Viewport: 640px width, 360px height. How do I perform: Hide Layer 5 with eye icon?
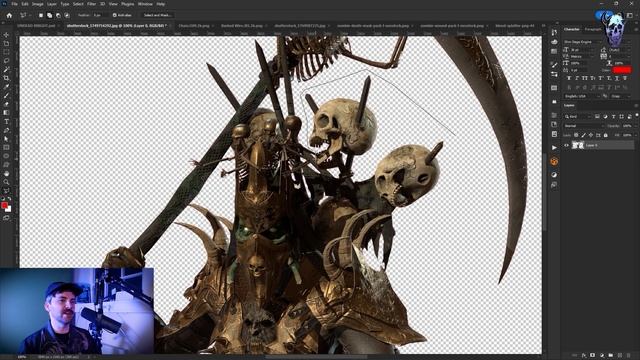coord(566,145)
